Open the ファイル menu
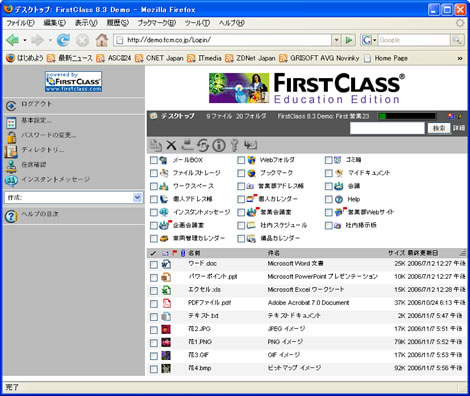 20,23
